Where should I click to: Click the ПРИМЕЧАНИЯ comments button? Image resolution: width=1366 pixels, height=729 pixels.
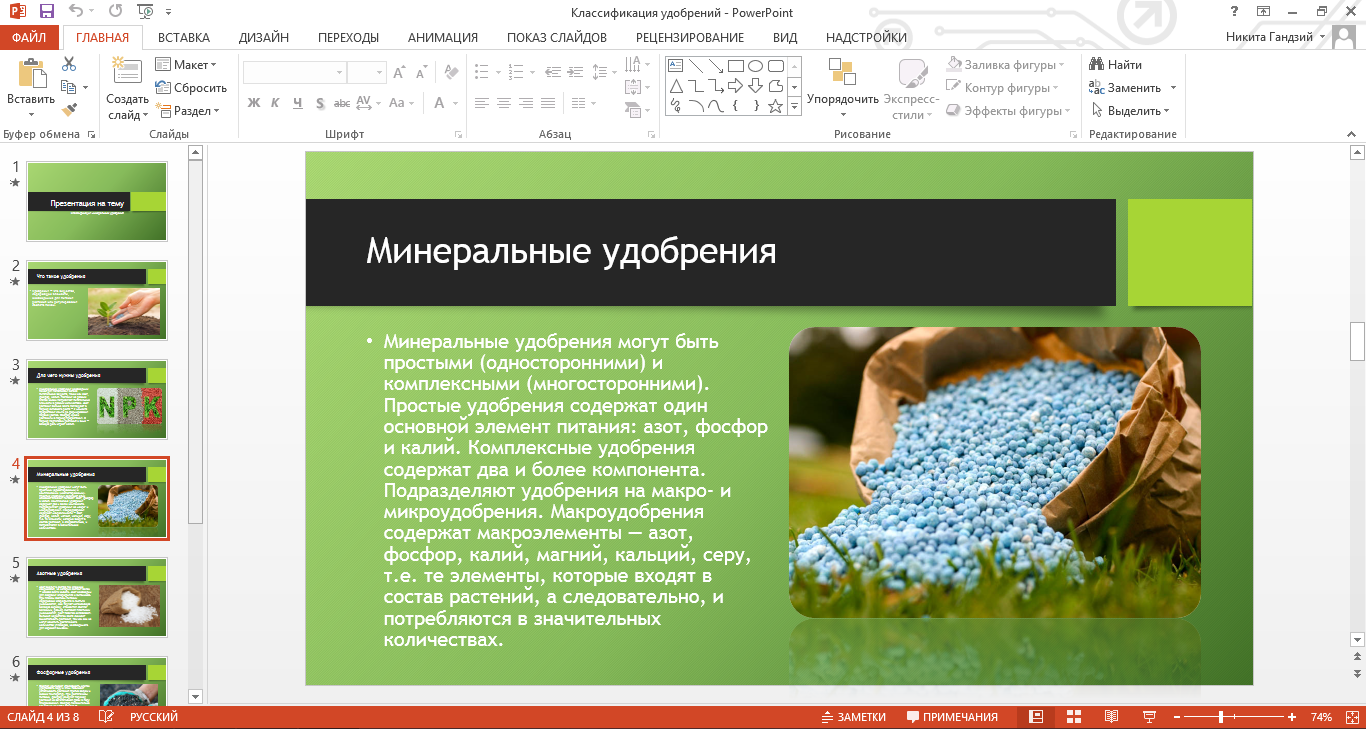point(953,717)
